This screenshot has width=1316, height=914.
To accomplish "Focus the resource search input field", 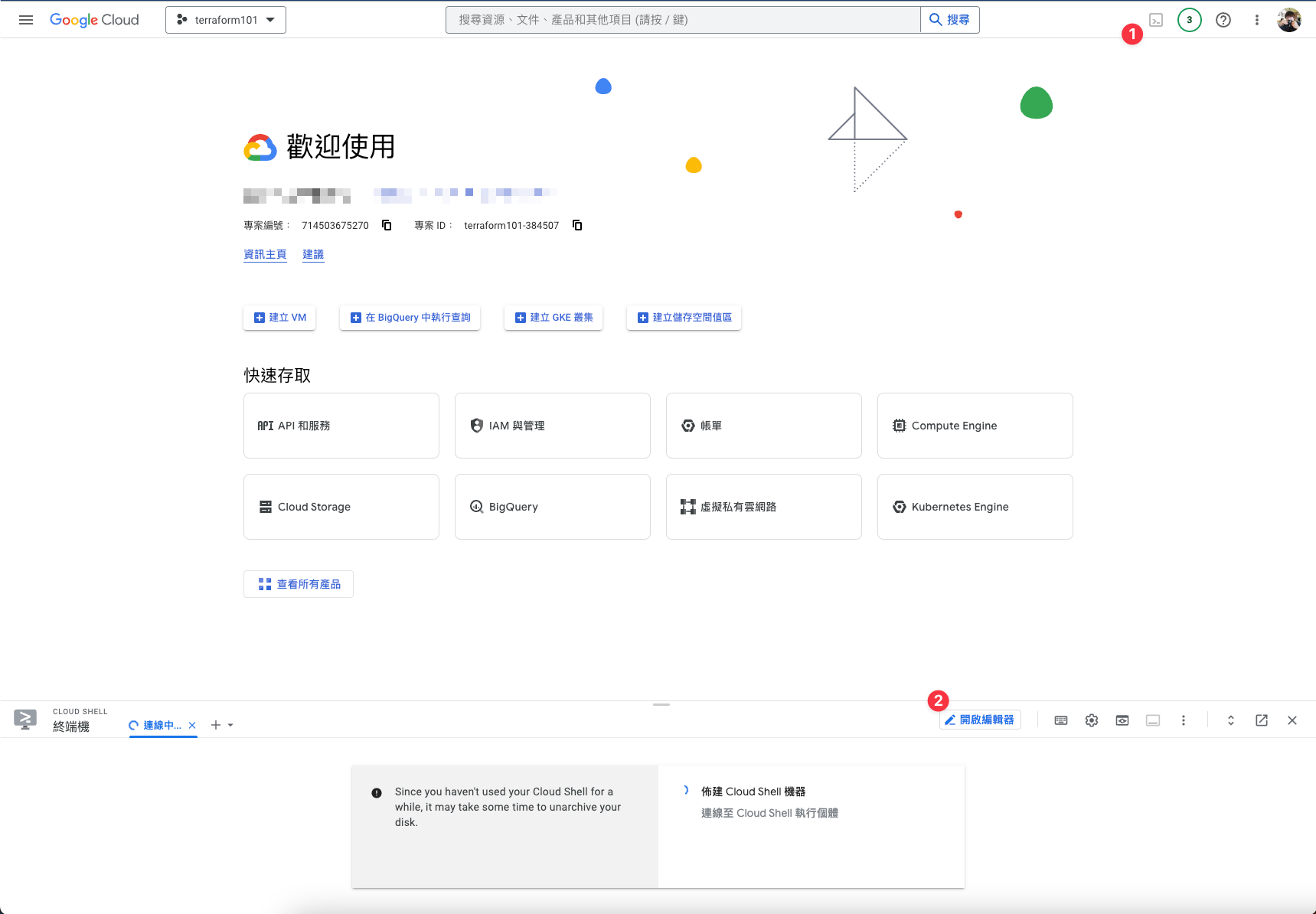I will [683, 20].
